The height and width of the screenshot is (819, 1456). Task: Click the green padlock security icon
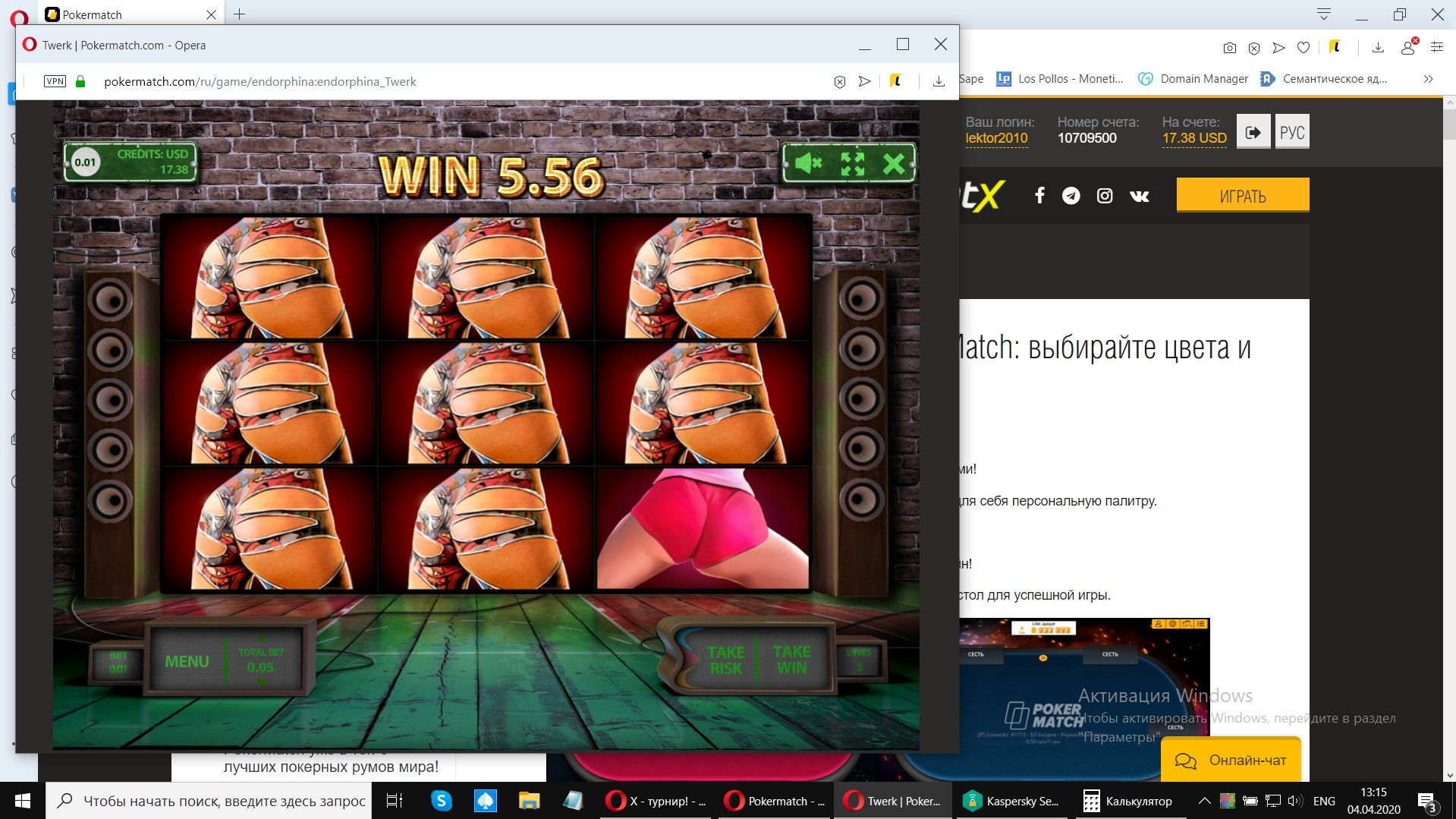pyautogui.click(x=80, y=81)
